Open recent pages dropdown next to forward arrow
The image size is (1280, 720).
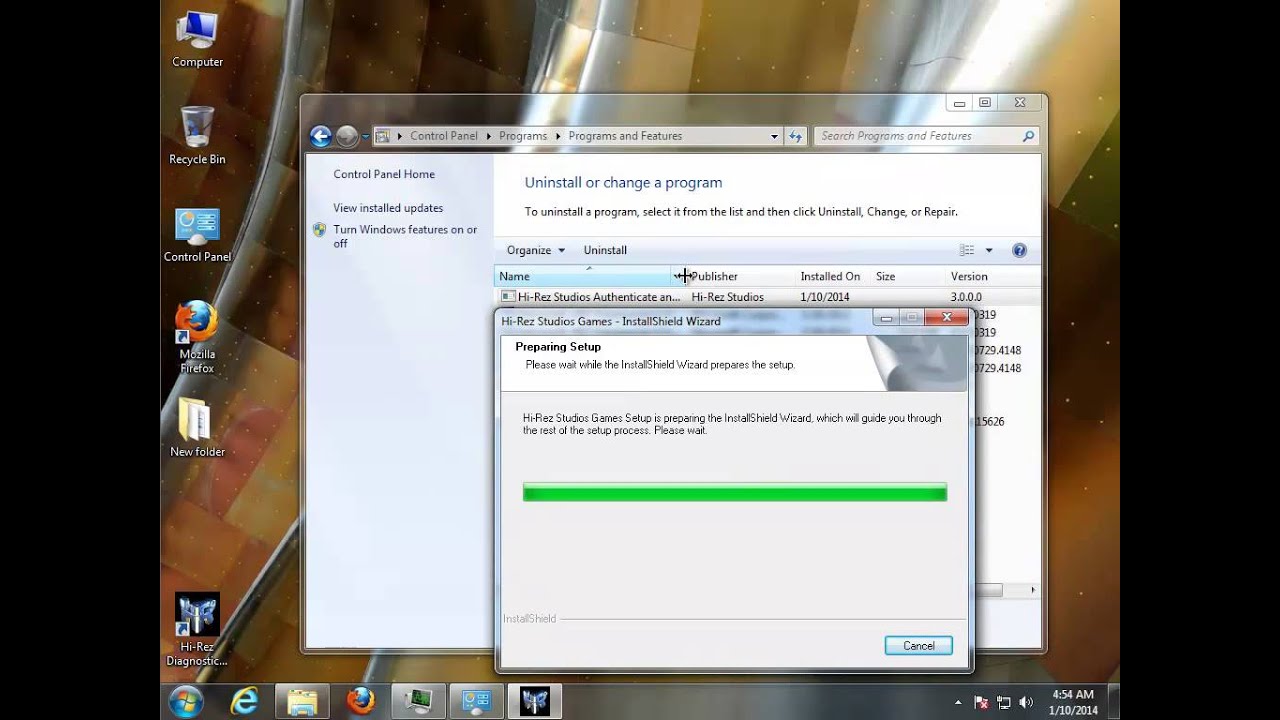click(x=366, y=136)
